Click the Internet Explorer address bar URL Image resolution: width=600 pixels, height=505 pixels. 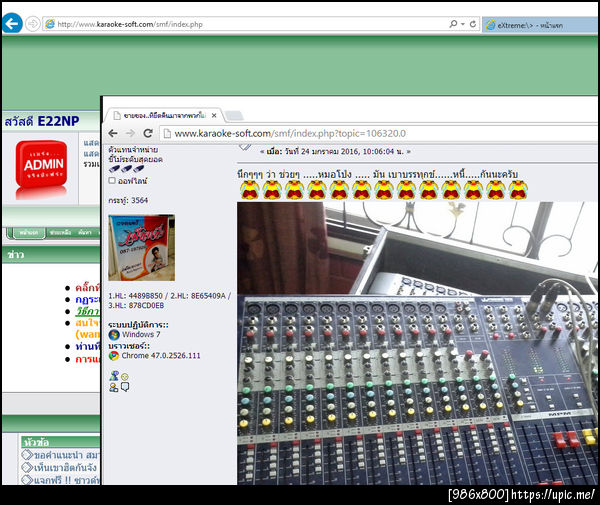click(x=130, y=24)
